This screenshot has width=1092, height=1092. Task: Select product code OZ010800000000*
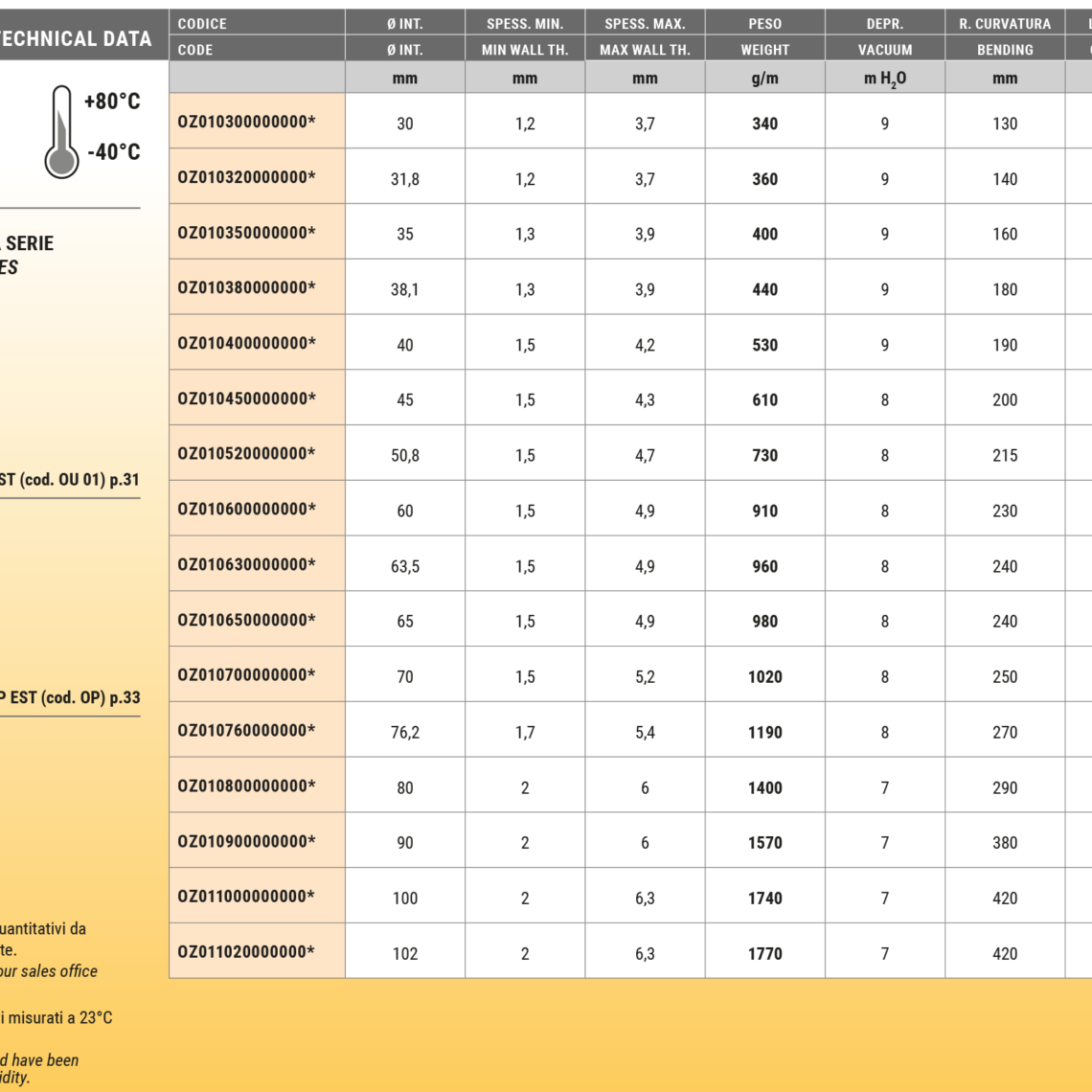(246, 786)
